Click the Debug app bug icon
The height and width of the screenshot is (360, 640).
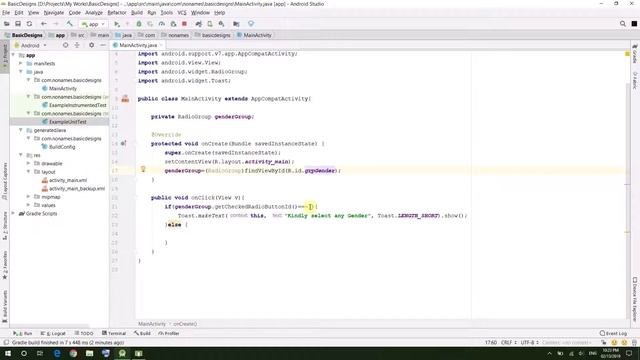click(x=139, y=24)
